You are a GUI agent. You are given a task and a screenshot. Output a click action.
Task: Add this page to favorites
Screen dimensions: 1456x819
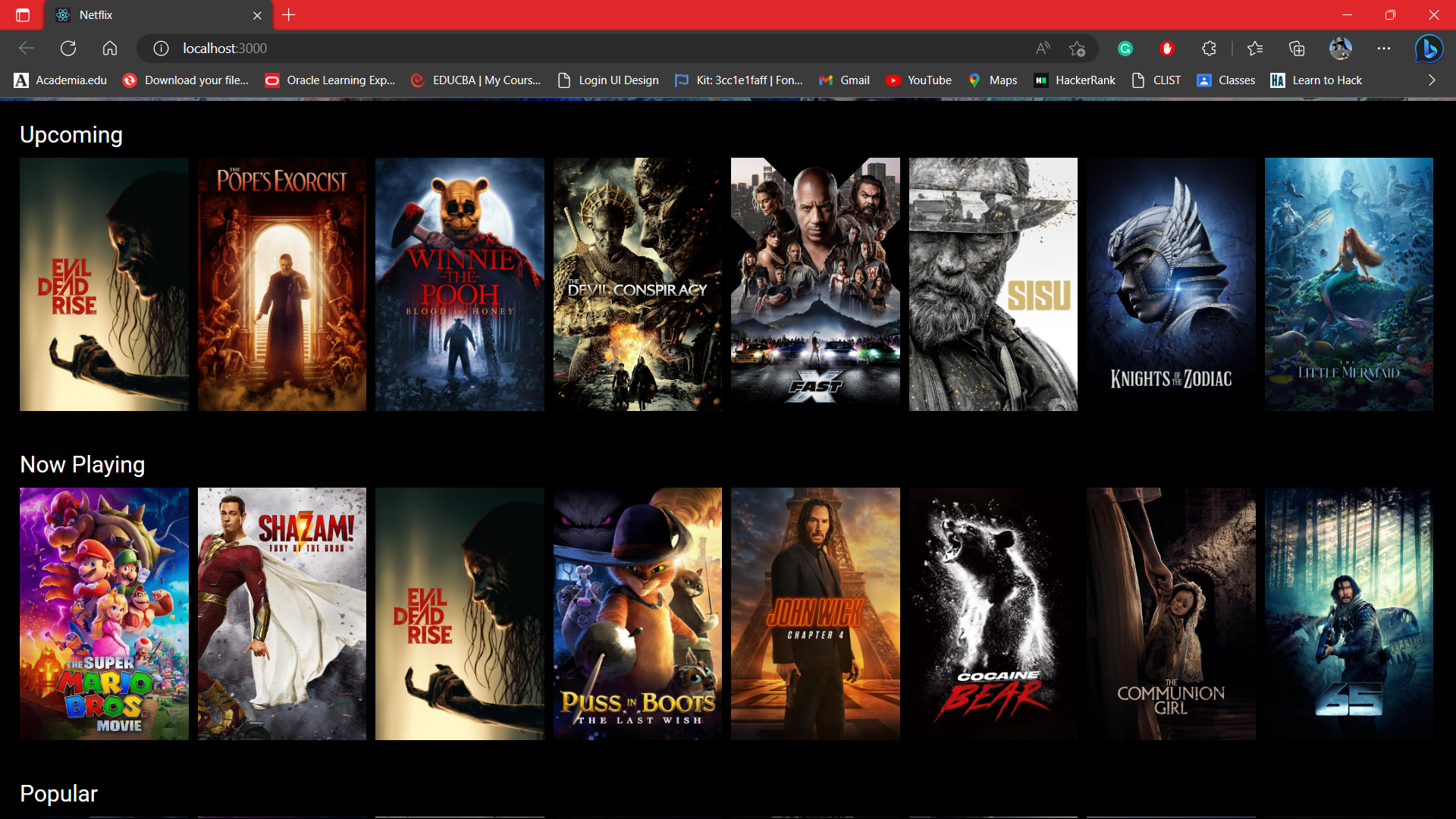coord(1077,49)
